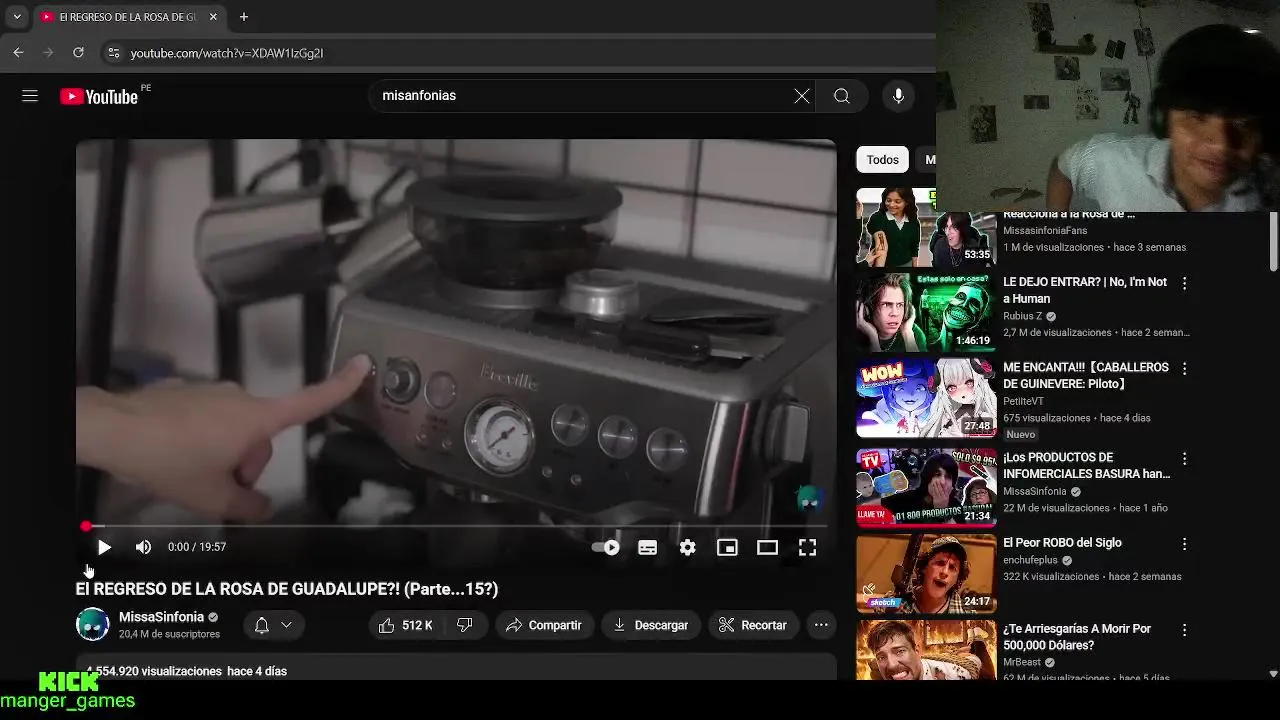1280x720 pixels.
Task: Play the video
Action: pos(104,547)
